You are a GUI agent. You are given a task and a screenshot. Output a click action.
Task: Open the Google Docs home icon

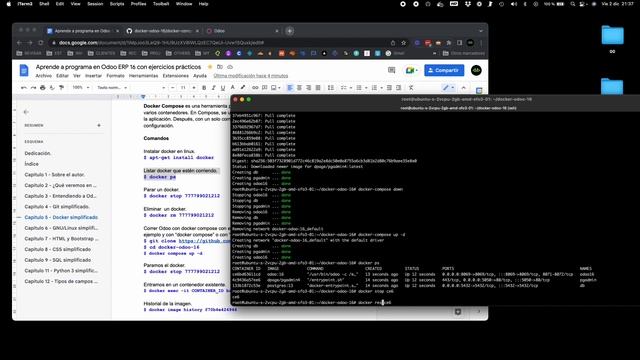pyautogui.click(x=24, y=70)
